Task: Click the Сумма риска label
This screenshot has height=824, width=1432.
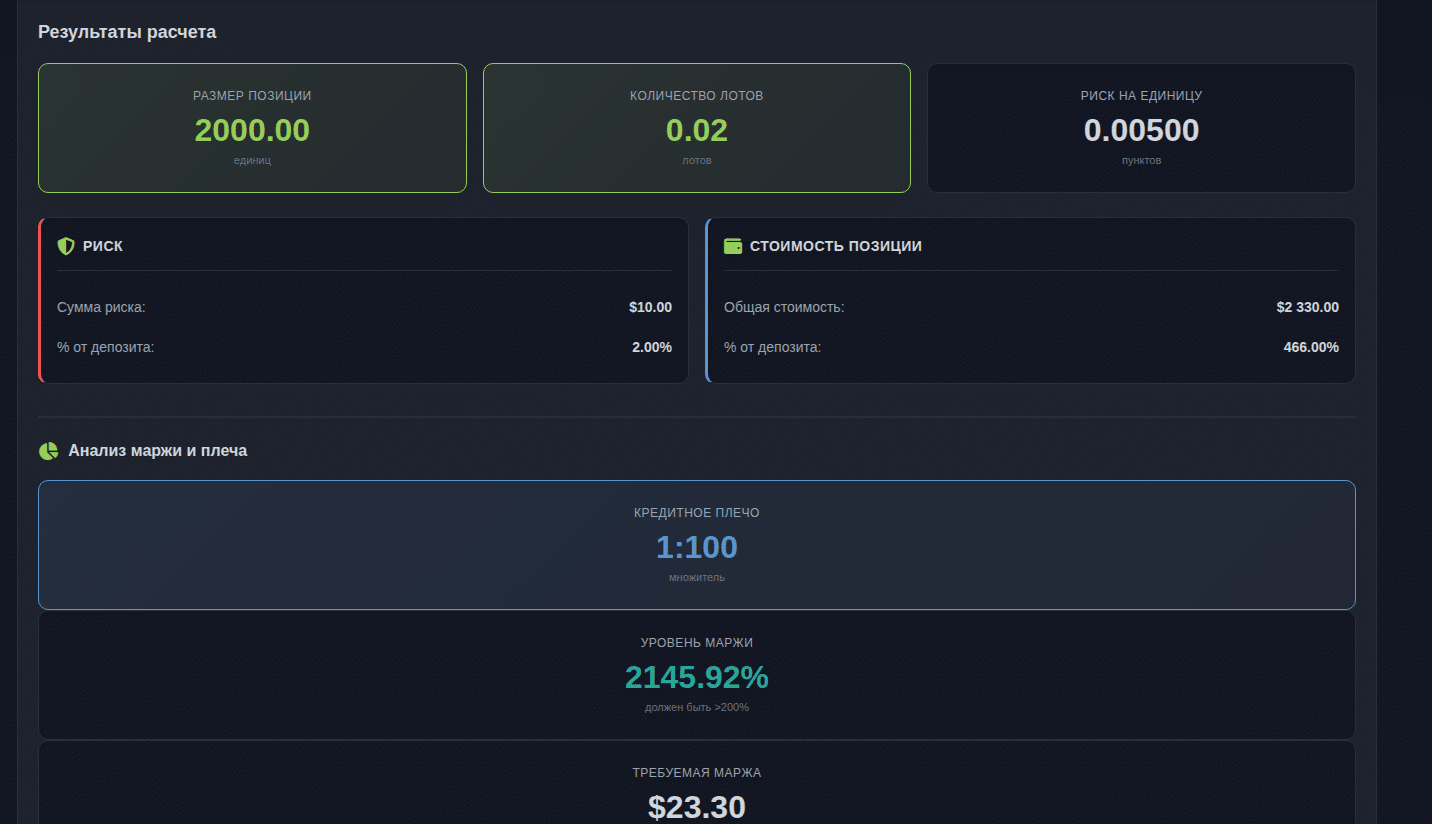Action: pos(101,307)
